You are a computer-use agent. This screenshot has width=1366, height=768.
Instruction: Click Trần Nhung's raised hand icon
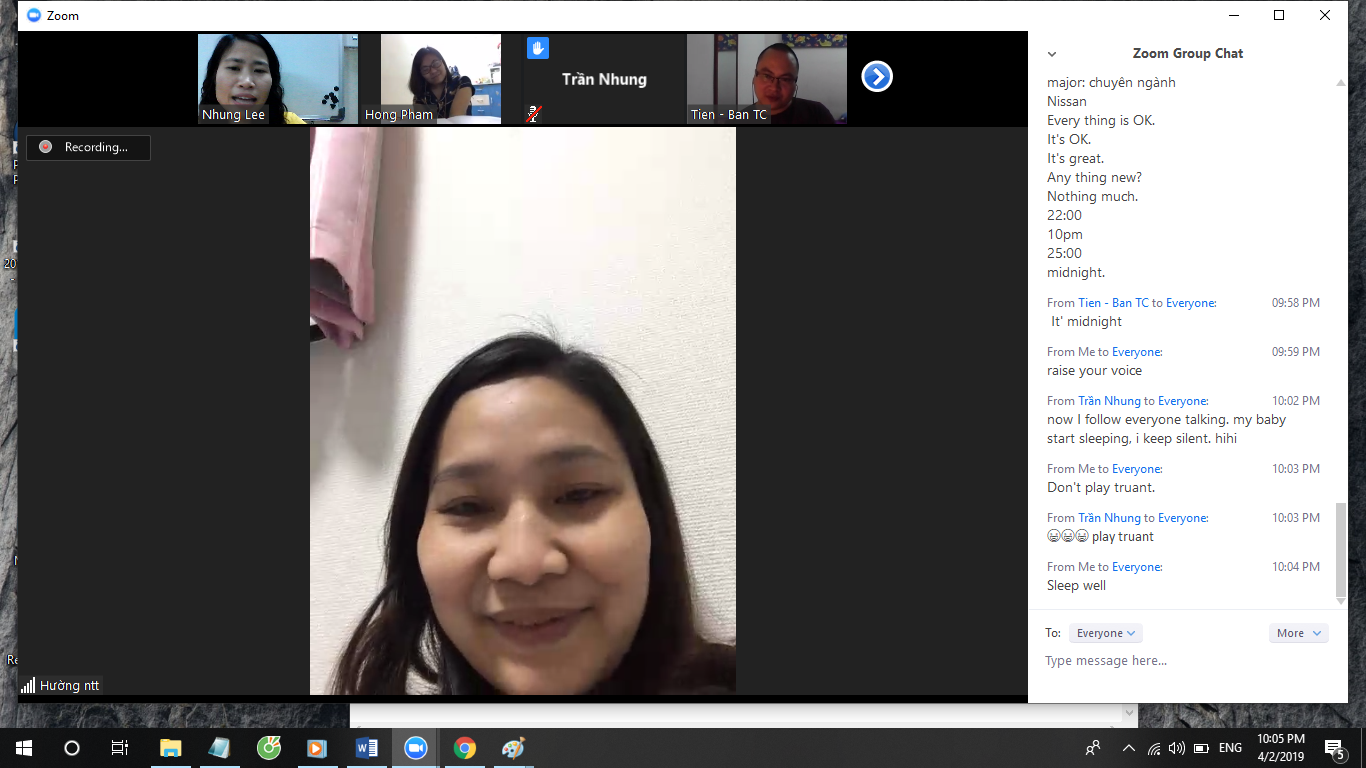click(x=538, y=48)
